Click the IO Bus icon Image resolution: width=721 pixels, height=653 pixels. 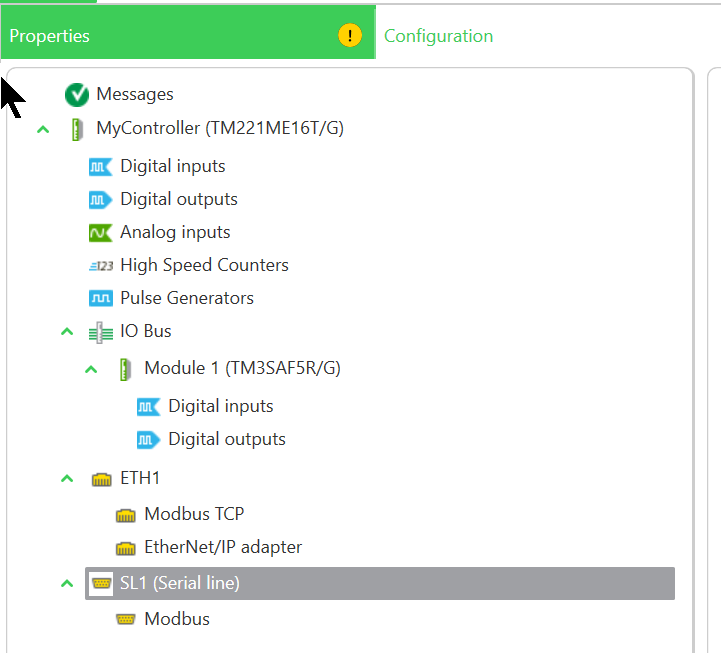pos(101,332)
